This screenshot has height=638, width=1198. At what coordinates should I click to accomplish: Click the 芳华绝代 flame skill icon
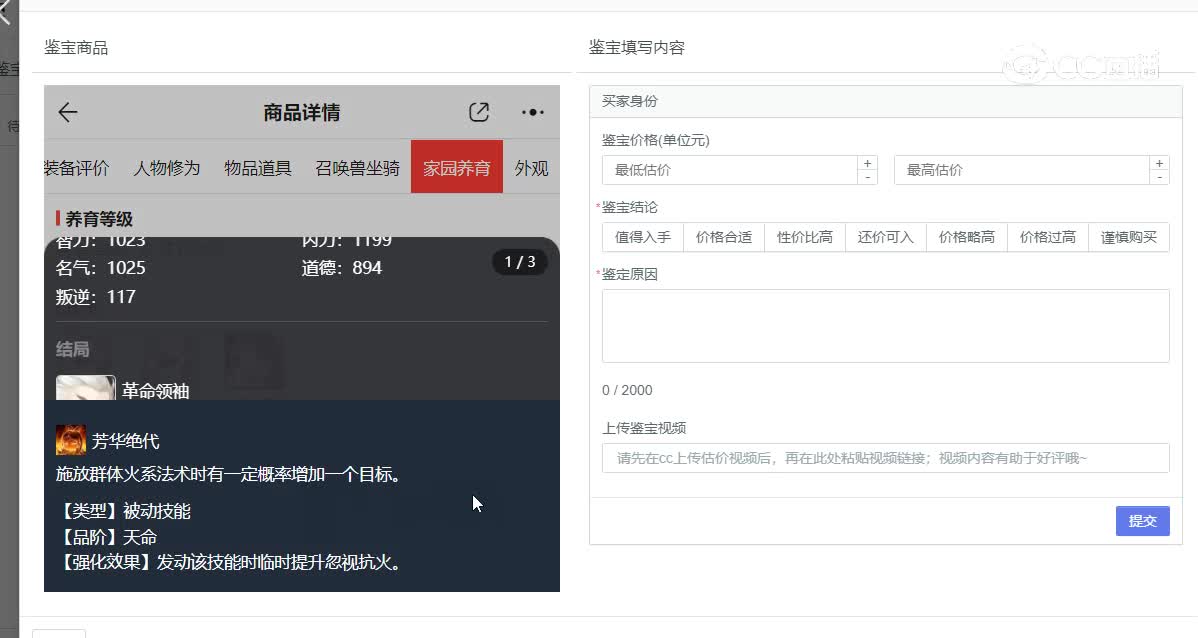pyautogui.click(x=72, y=438)
